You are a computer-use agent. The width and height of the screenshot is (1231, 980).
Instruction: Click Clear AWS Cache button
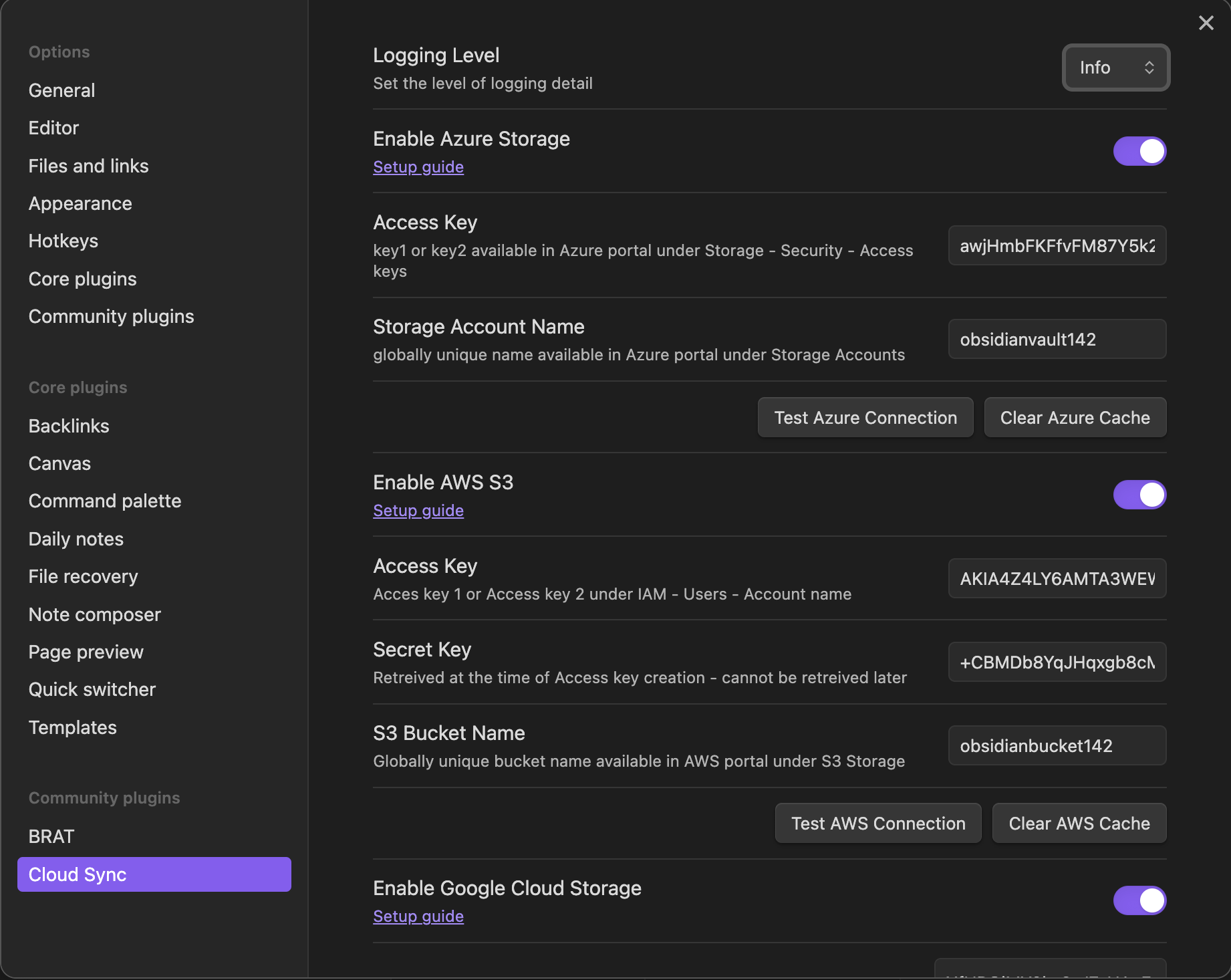pyautogui.click(x=1079, y=824)
